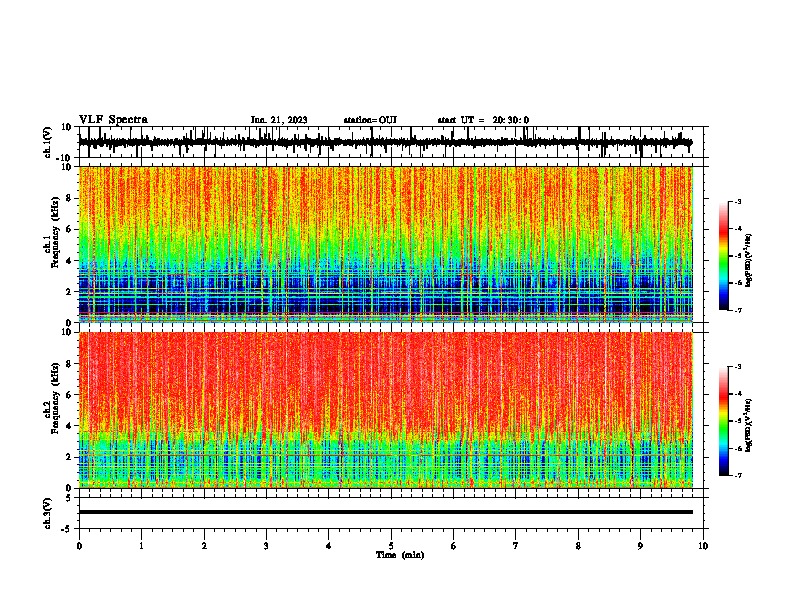
Task: Click the ch.2 colorbar log(PSD) label
Action: [749, 425]
